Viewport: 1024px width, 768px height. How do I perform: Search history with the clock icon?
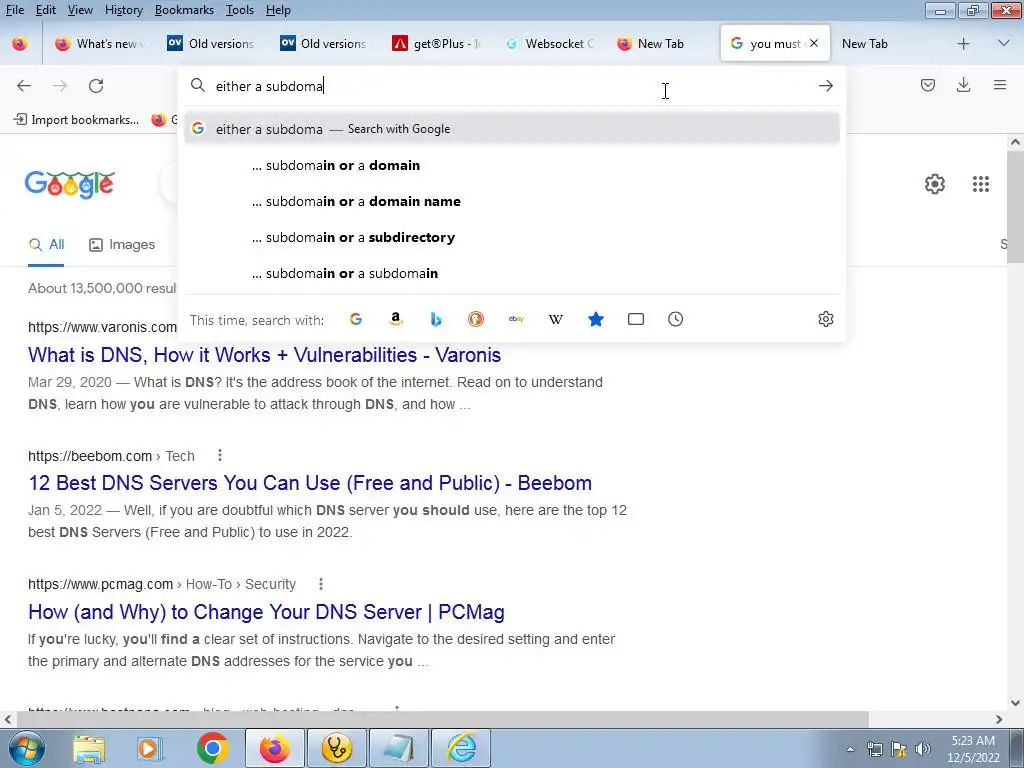pos(675,319)
